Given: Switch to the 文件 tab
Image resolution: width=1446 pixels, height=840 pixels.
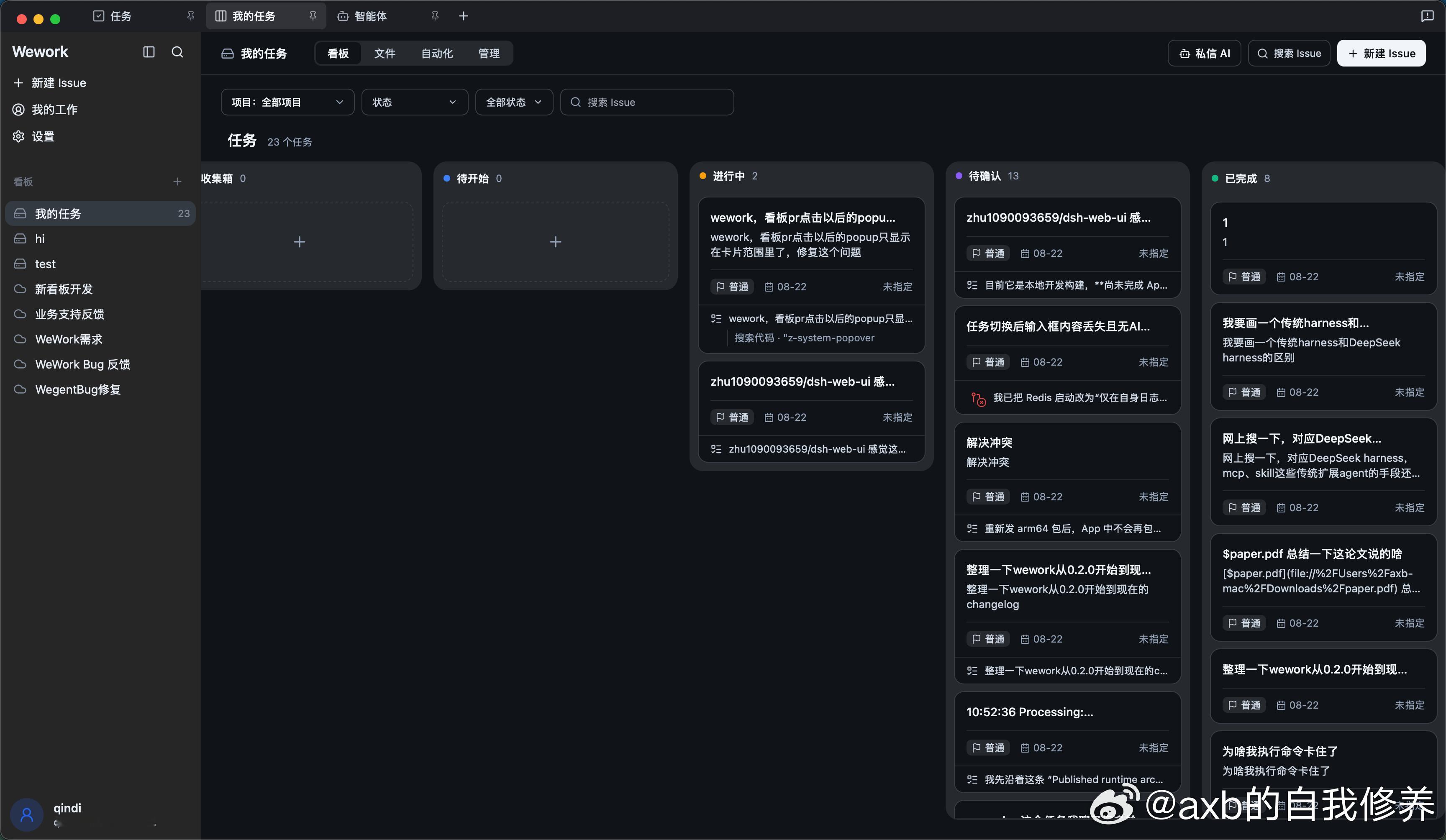Looking at the screenshot, I should (x=385, y=54).
